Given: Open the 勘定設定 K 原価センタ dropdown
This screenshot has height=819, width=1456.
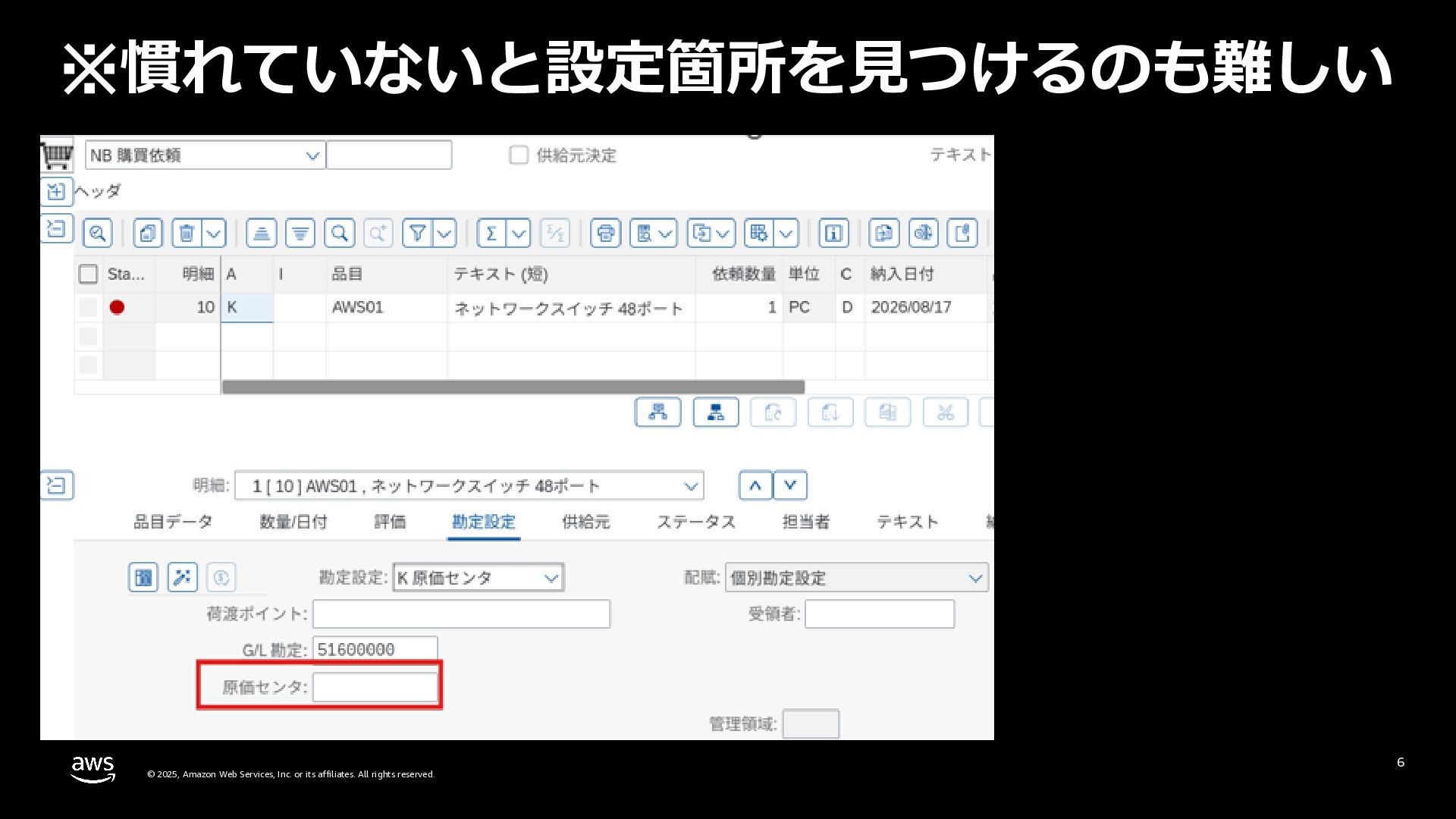Looking at the screenshot, I should (479, 578).
